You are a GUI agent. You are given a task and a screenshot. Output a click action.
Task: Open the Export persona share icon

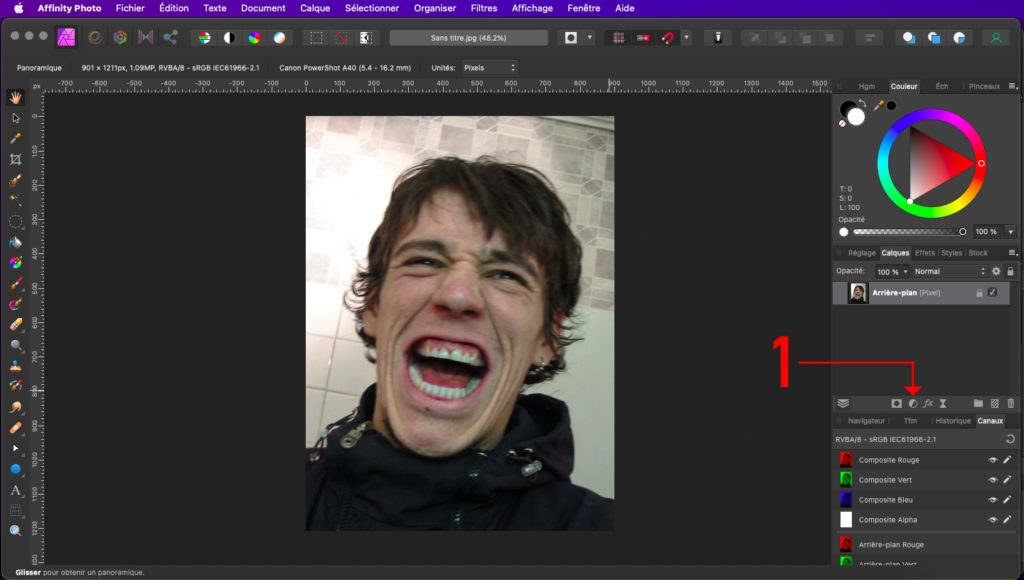click(x=170, y=37)
